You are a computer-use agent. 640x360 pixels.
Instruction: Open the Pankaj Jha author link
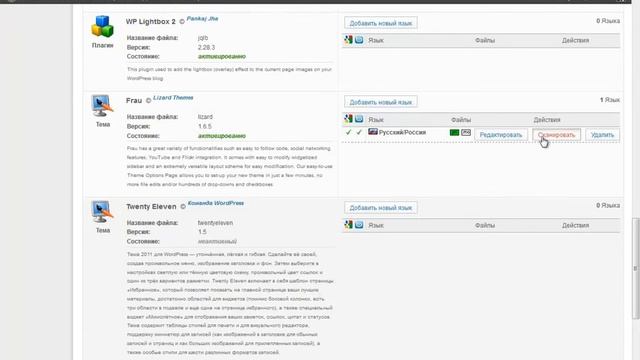202,19
